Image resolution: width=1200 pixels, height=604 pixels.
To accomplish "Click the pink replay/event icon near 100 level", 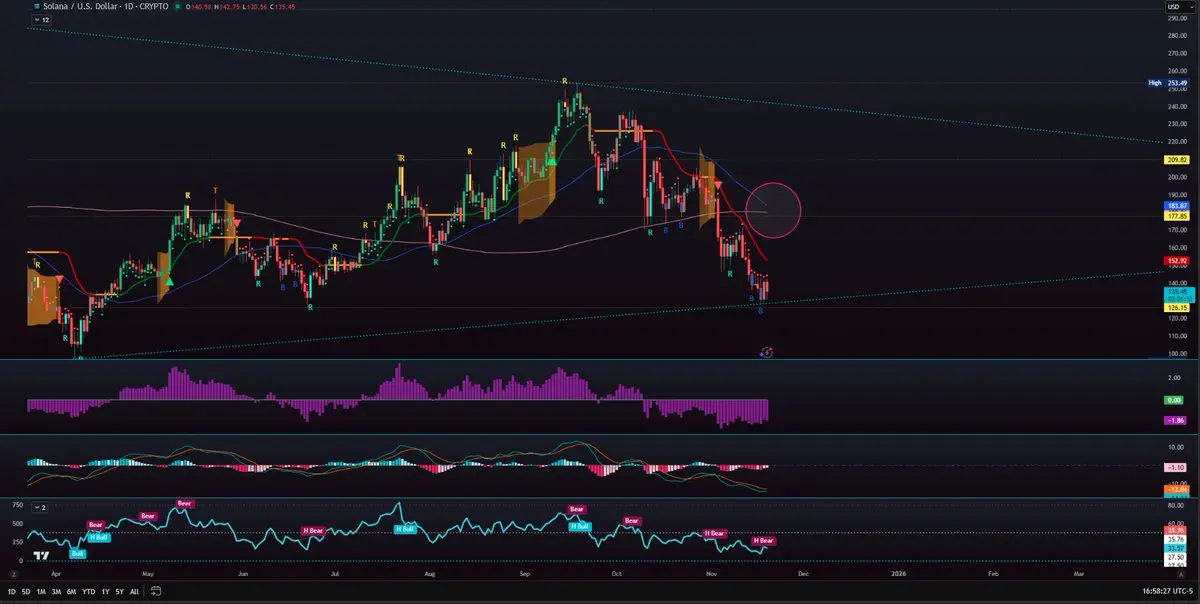I will [x=766, y=353].
